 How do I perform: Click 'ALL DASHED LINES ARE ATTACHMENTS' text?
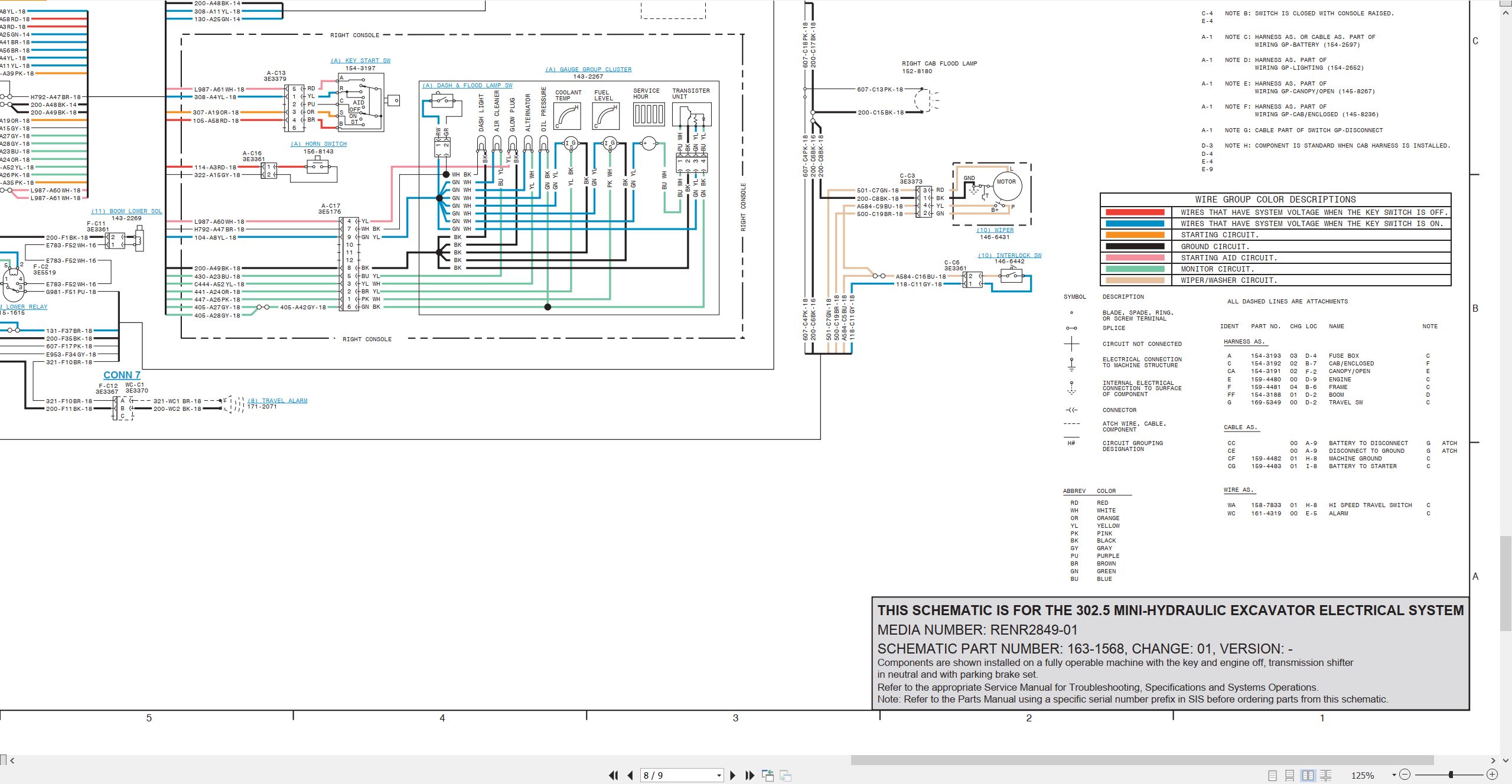(1288, 302)
